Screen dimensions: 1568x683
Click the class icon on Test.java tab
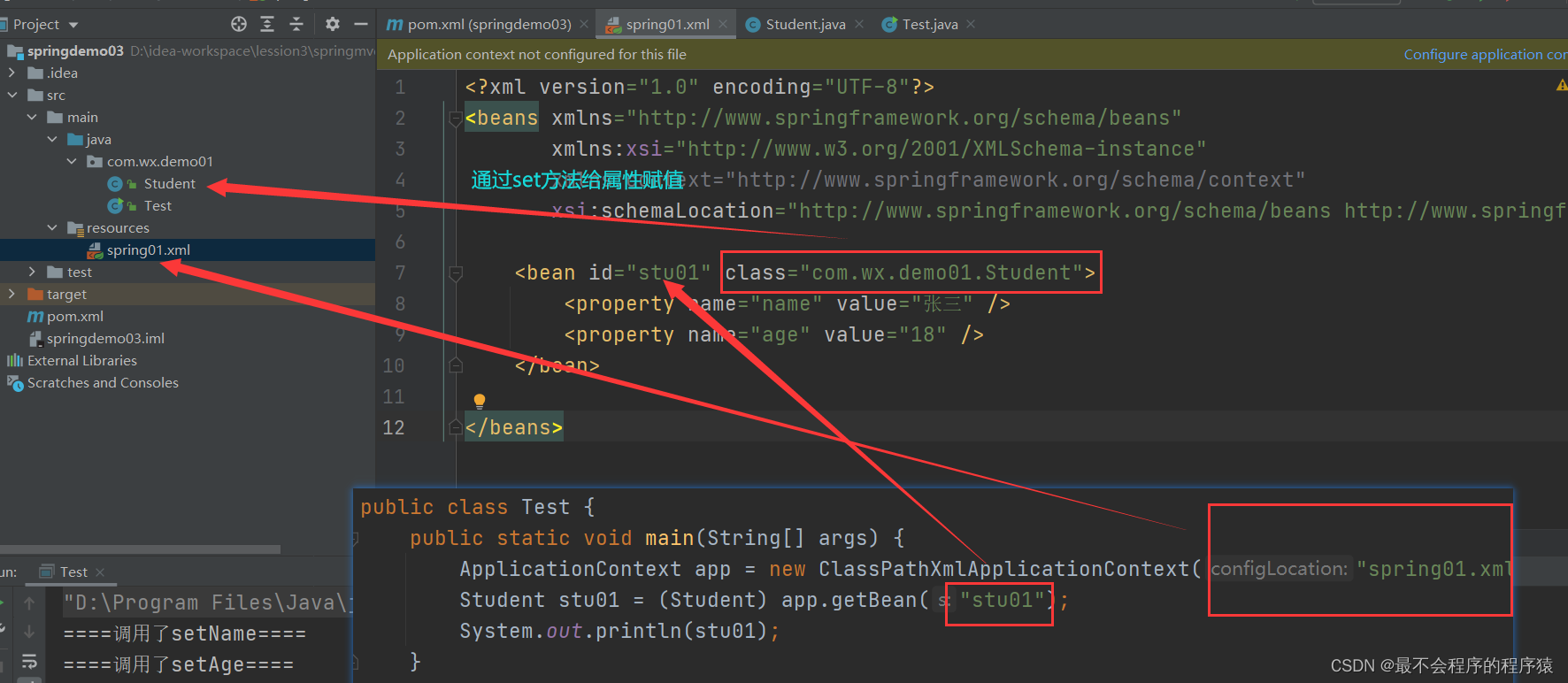pyautogui.click(x=889, y=25)
